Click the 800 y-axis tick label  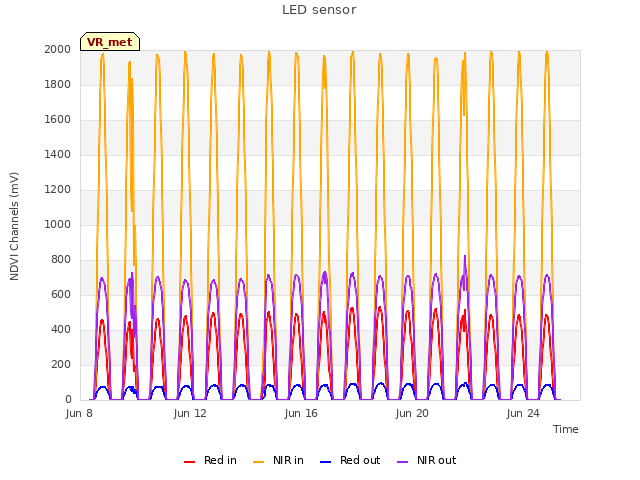(x=61, y=260)
